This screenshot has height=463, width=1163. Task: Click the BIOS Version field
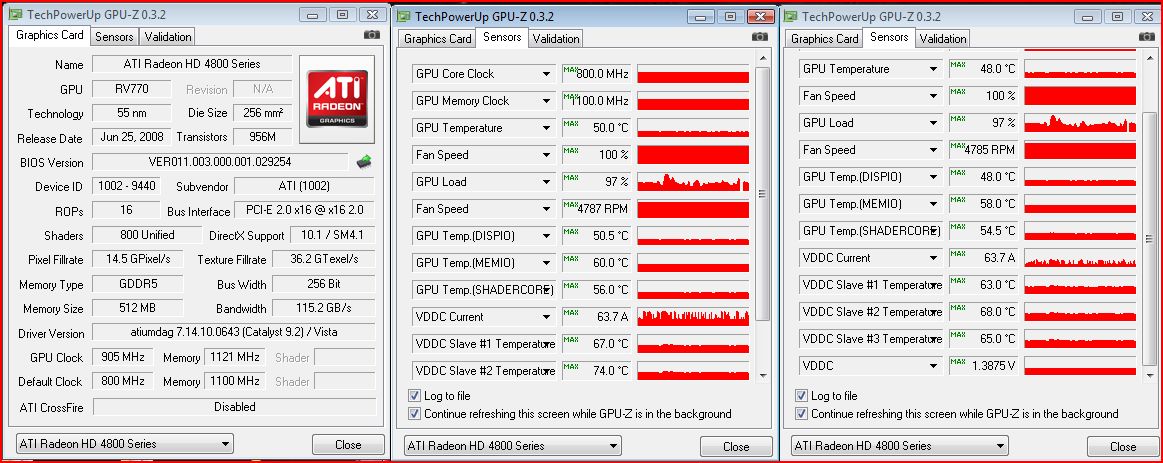coord(220,162)
